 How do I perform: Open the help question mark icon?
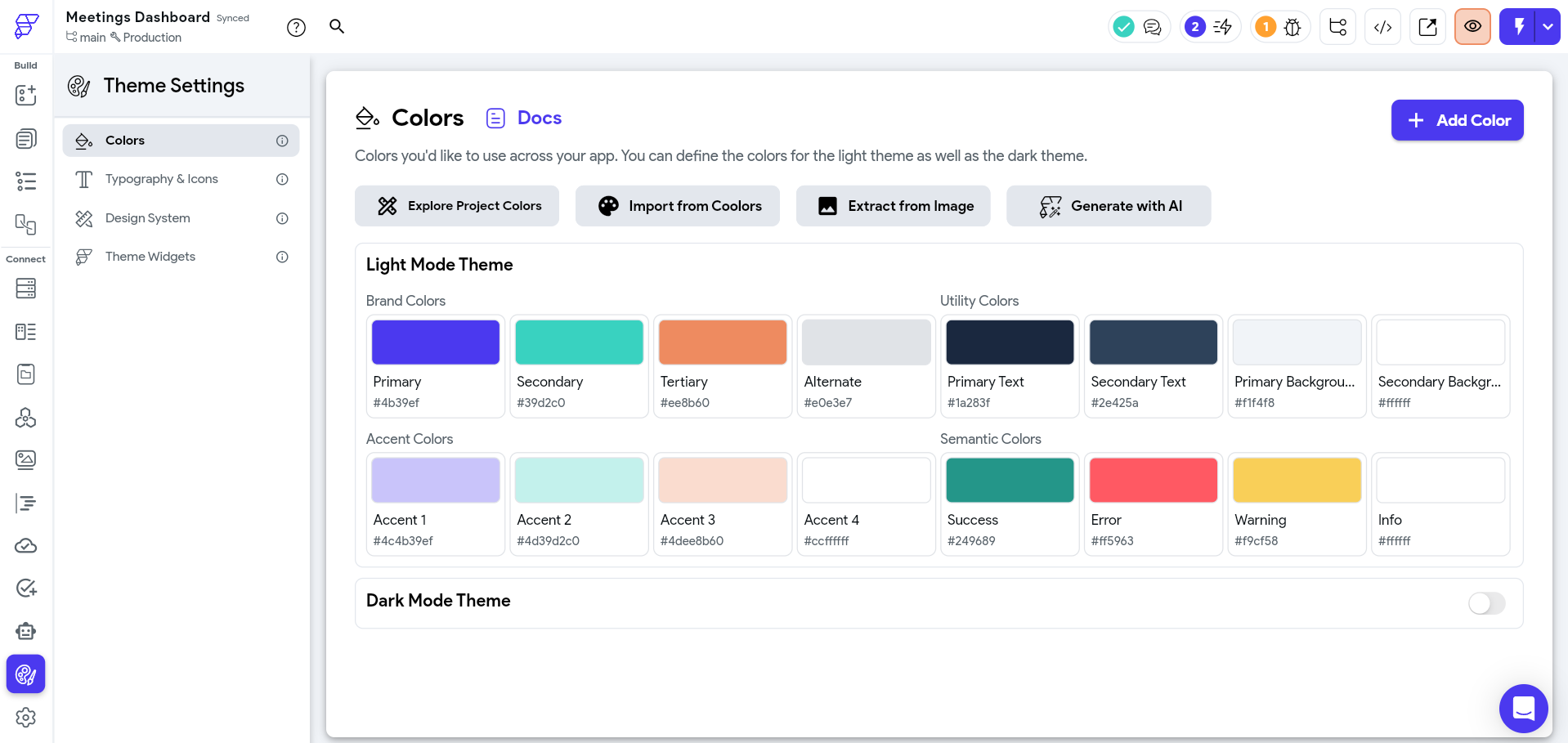click(296, 28)
